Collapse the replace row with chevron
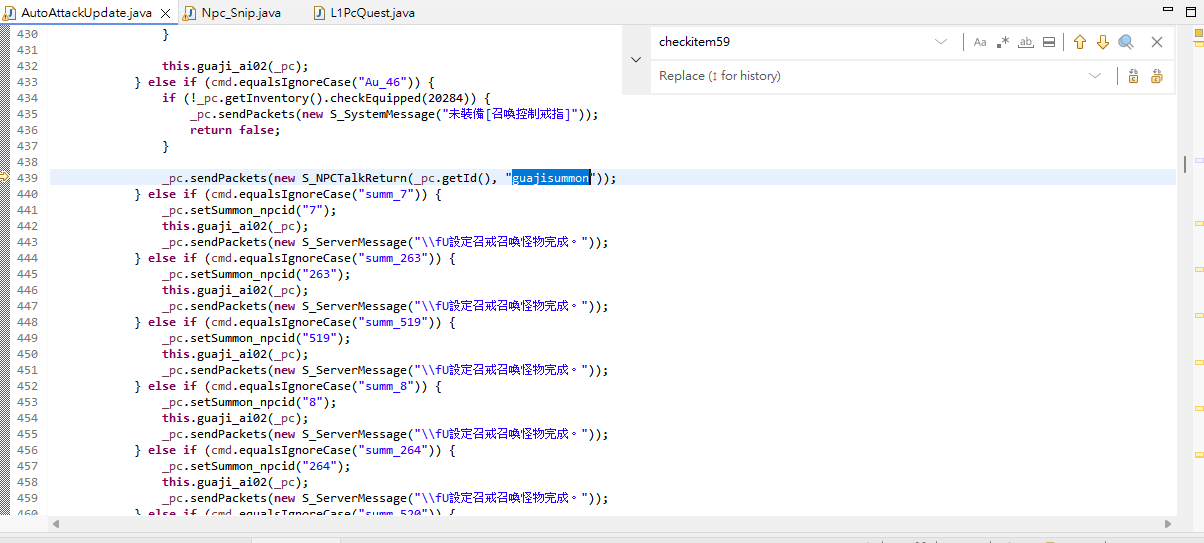1204x543 pixels. (636, 60)
